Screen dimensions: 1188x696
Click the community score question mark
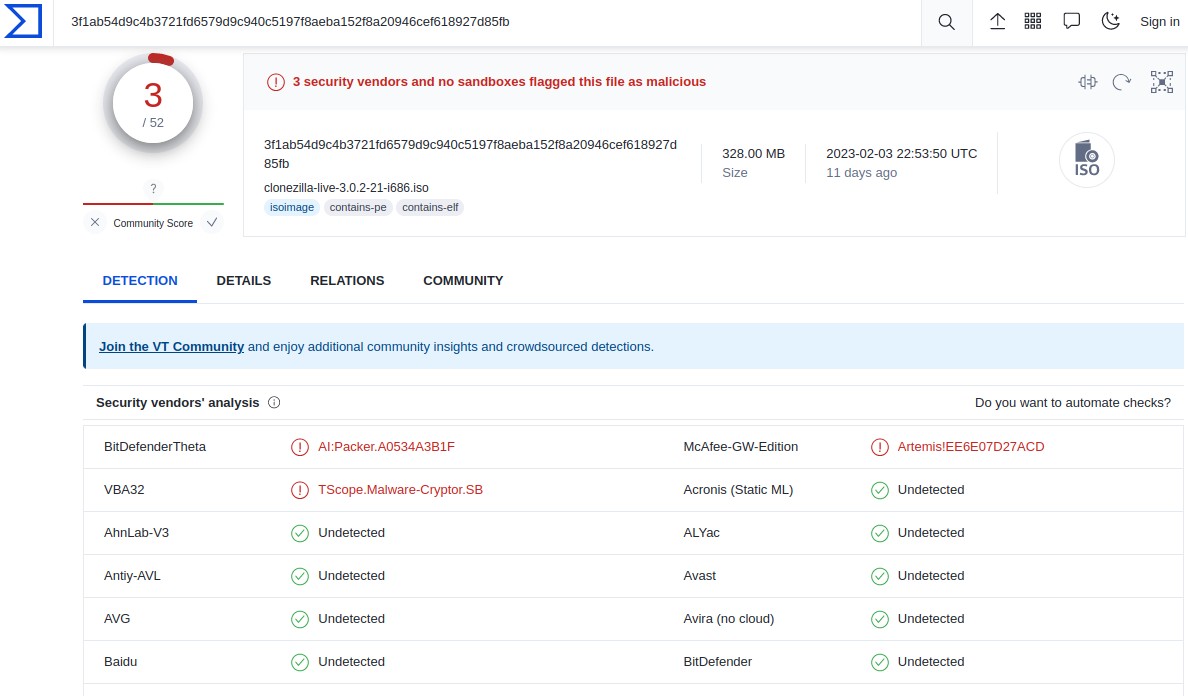pyautogui.click(x=153, y=189)
